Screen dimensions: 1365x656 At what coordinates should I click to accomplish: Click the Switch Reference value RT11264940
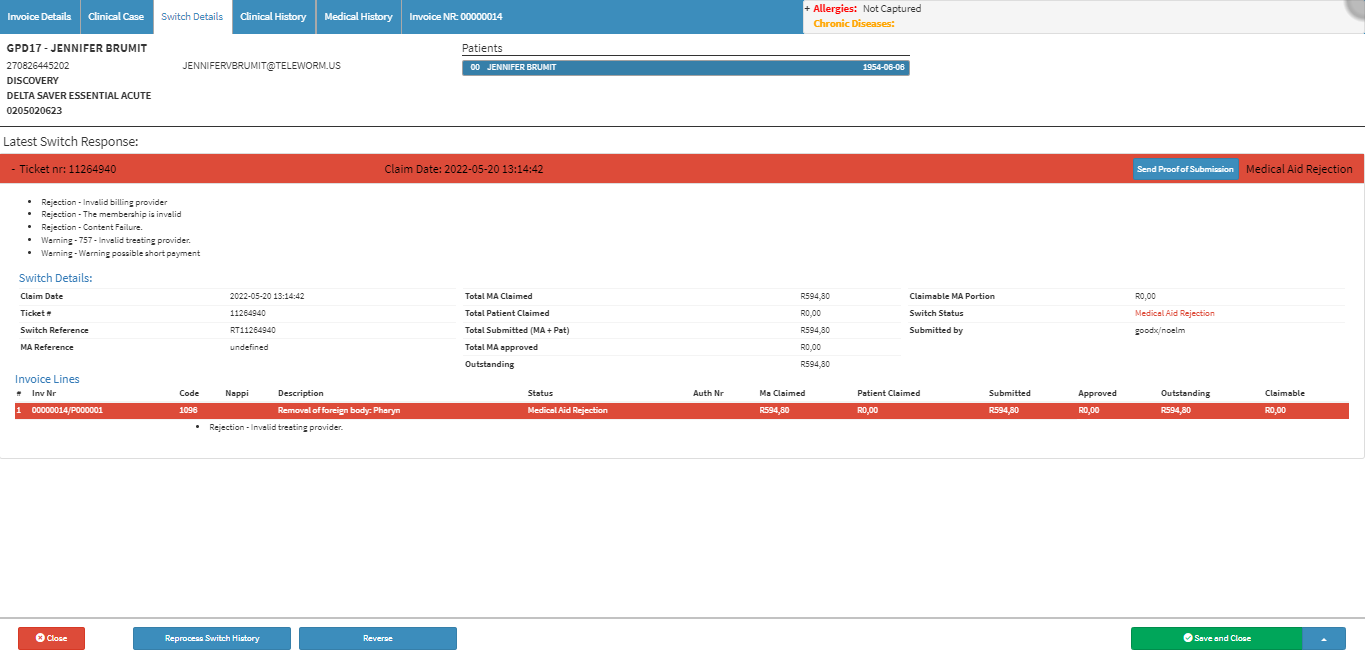253,330
